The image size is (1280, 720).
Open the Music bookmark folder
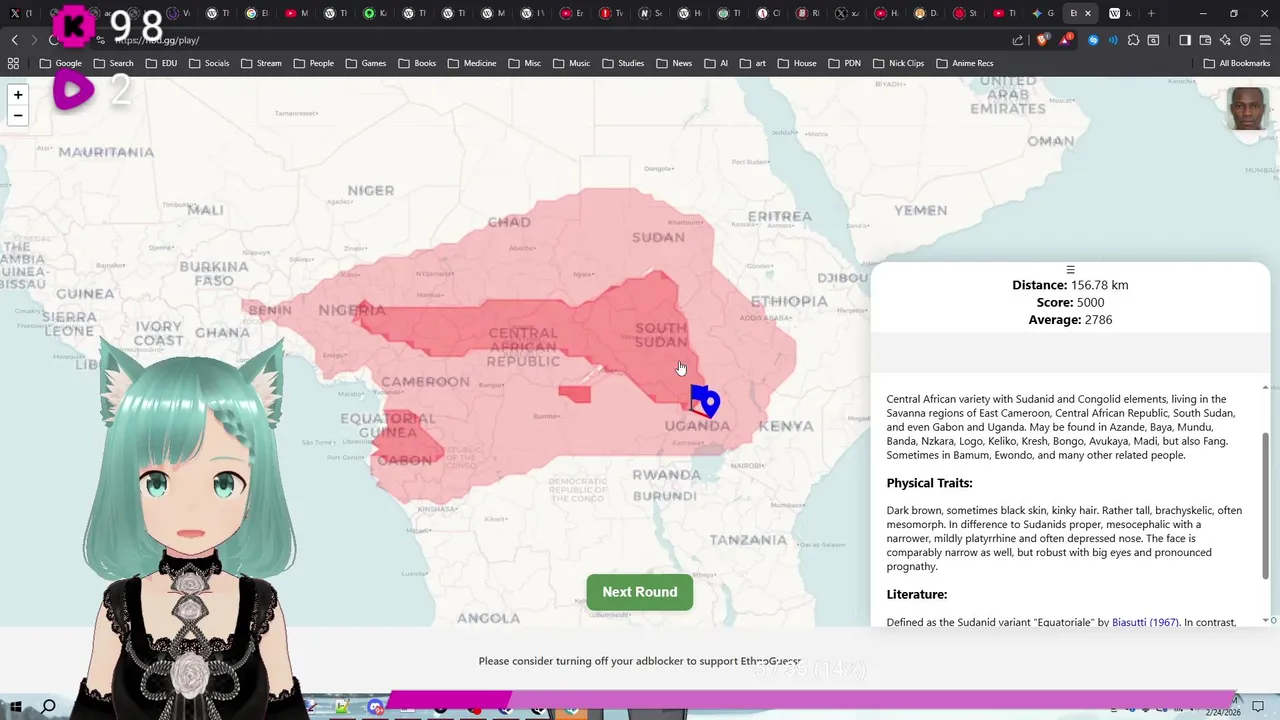pyautogui.click(x=571, y=63)
